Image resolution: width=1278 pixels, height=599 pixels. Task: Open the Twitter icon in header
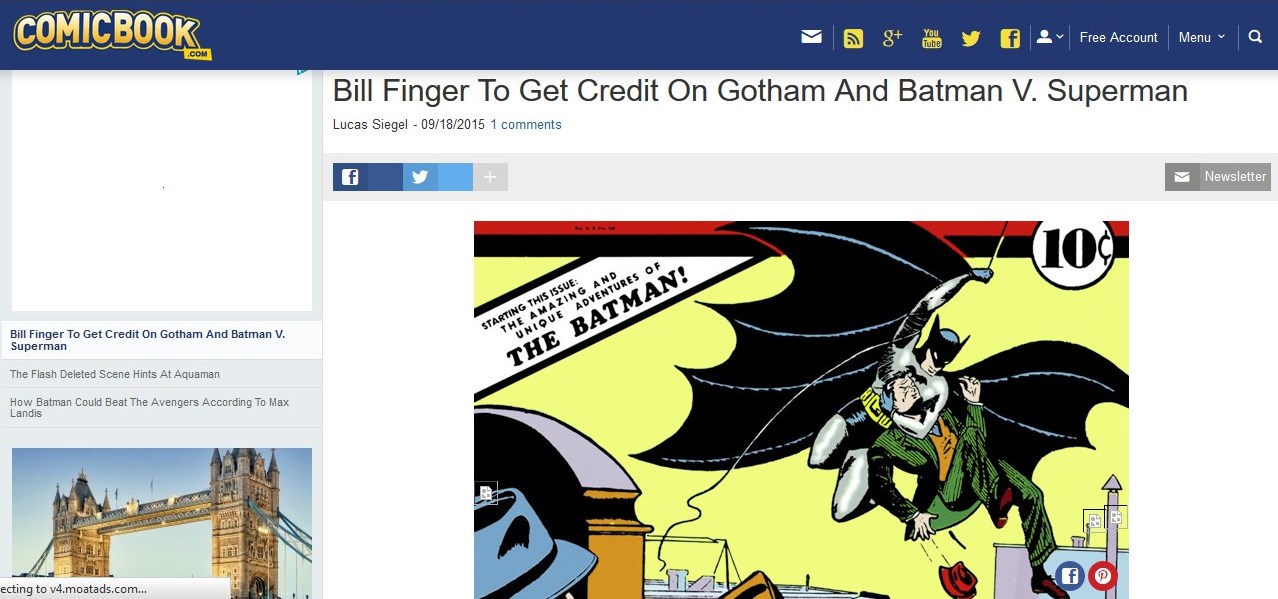(971, 38)
